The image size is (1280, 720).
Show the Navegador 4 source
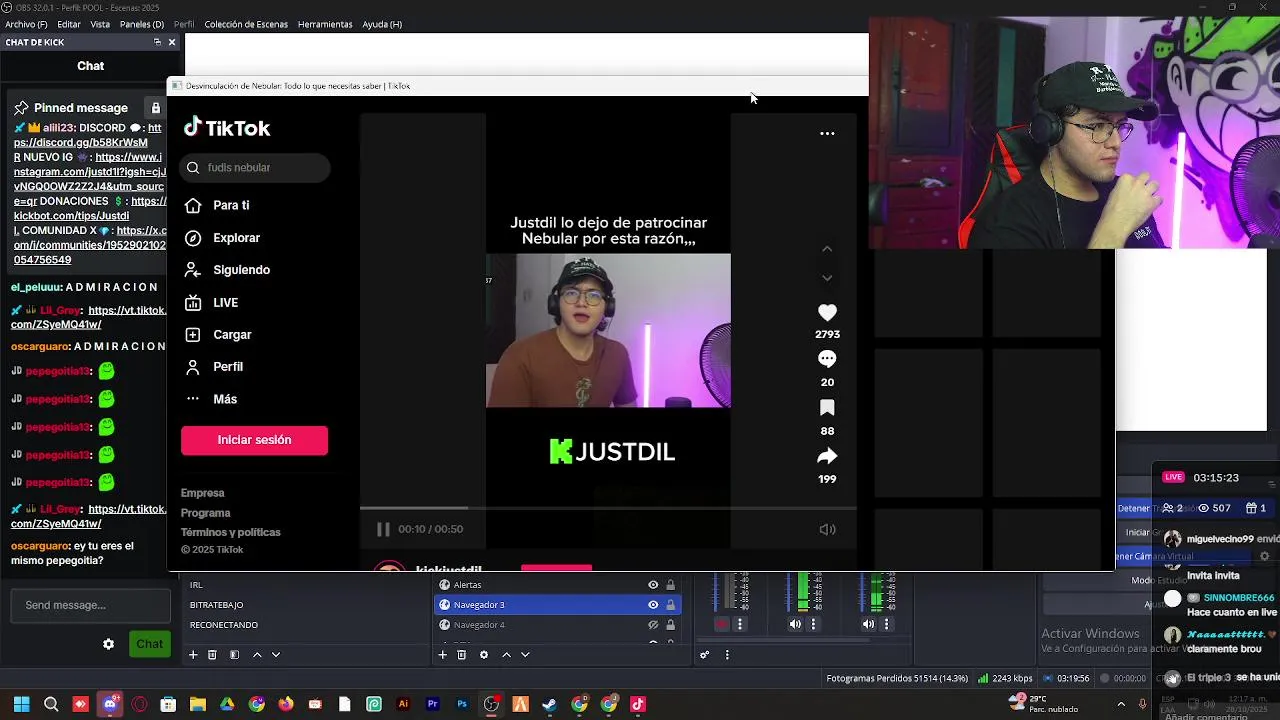pos(653,625)
